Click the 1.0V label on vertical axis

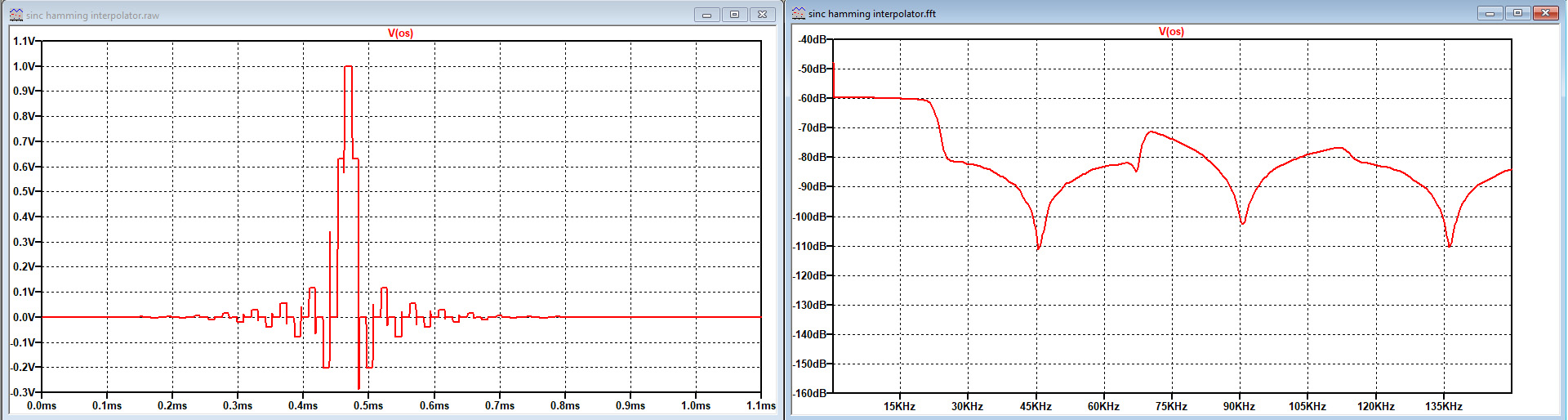point(24,67)
